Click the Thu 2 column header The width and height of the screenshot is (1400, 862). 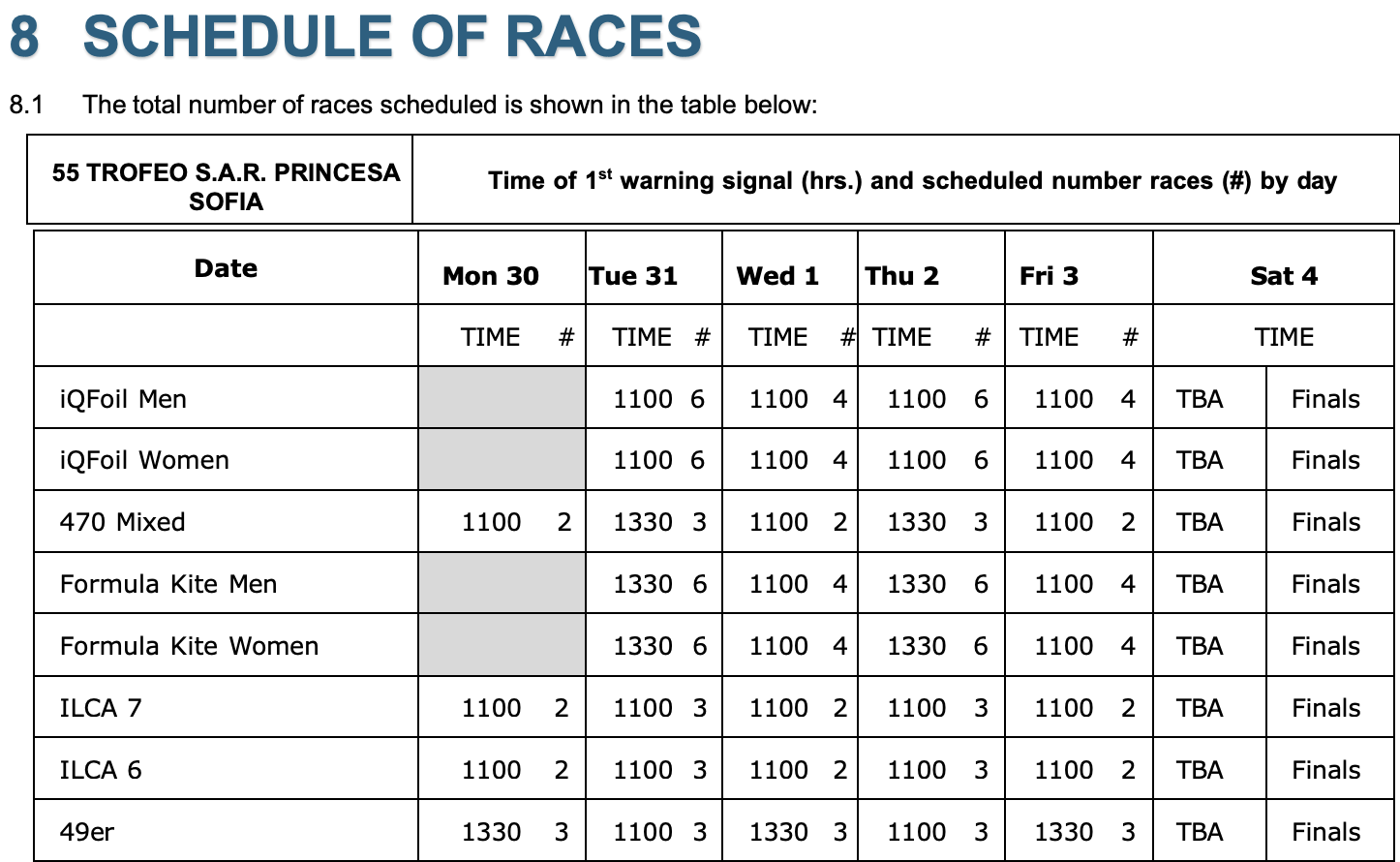click(x=901, y=276)
